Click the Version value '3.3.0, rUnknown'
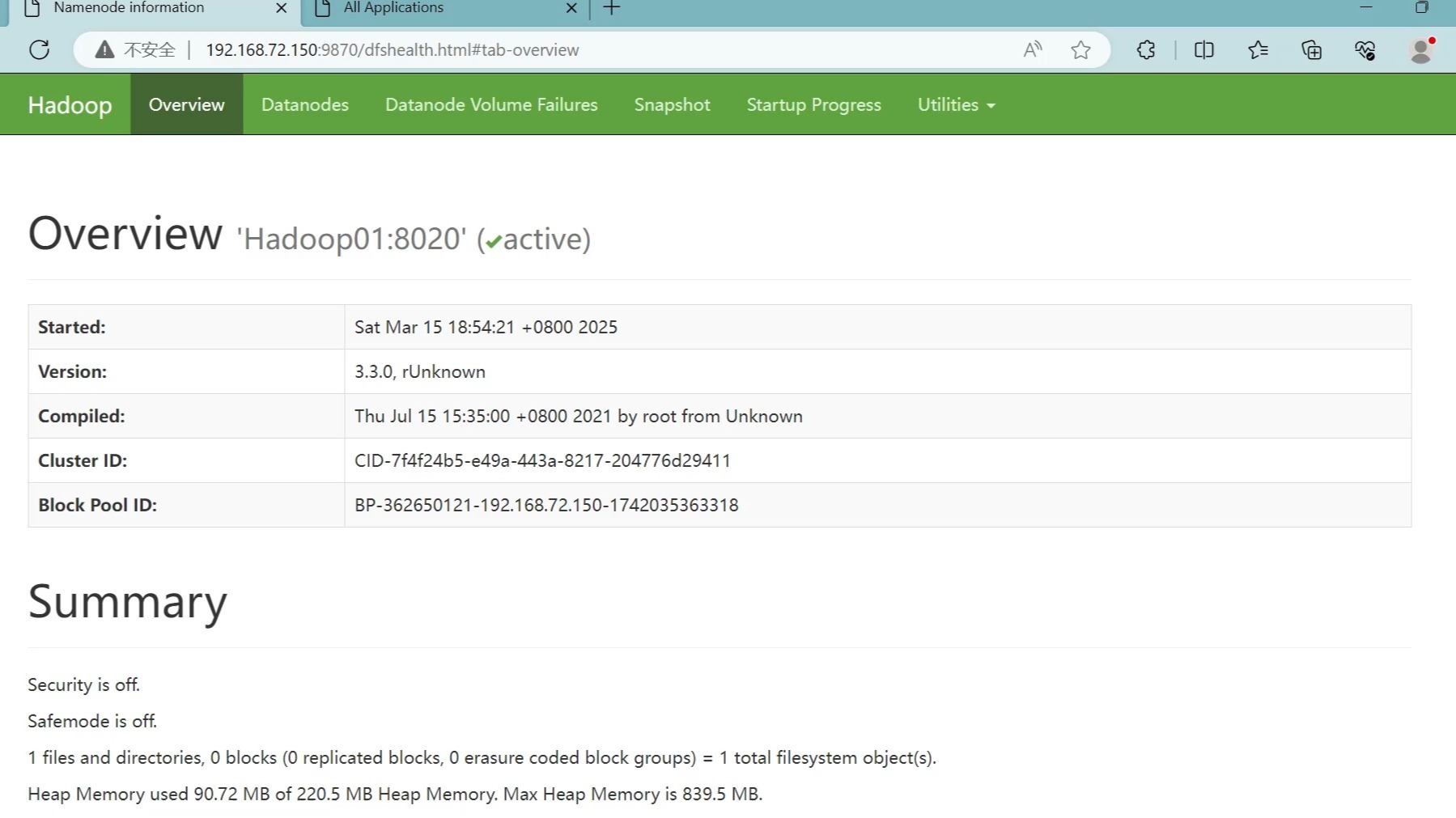This screenshot has width=1456, height=818. 420,371
